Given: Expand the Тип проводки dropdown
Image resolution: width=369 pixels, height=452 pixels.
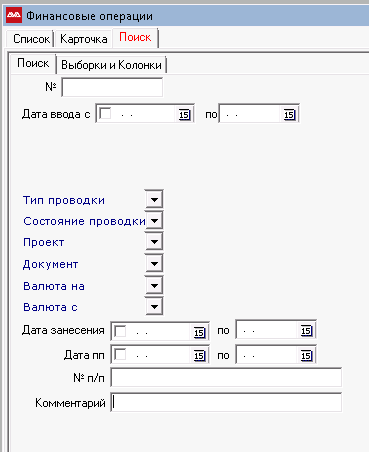Looking at the screenshot, I should click(x=154, y=199).
